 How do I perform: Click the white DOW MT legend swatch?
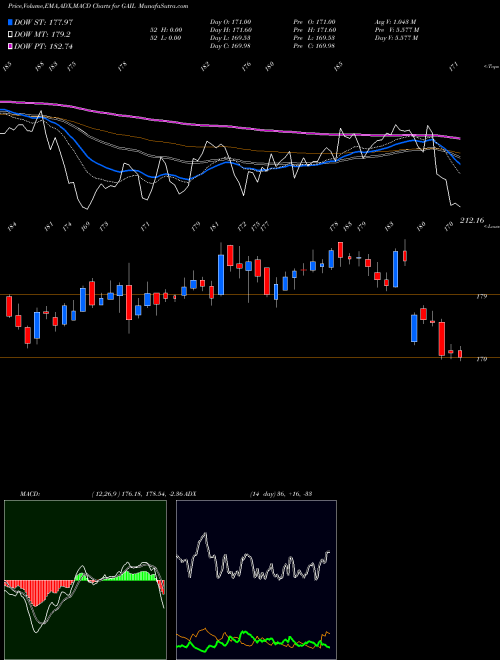point(11,34)
